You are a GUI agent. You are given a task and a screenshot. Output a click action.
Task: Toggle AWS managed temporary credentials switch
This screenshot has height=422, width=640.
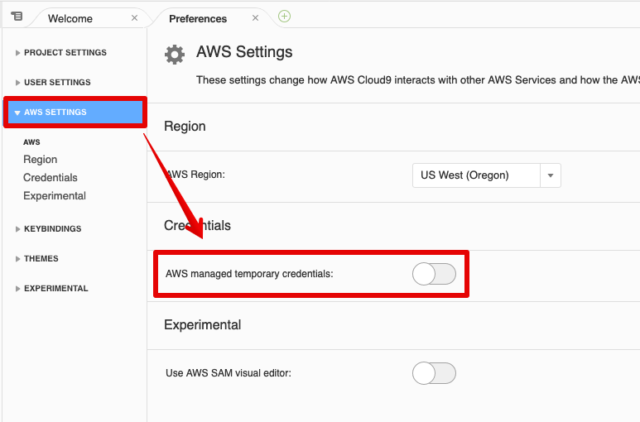click(434, 274)
